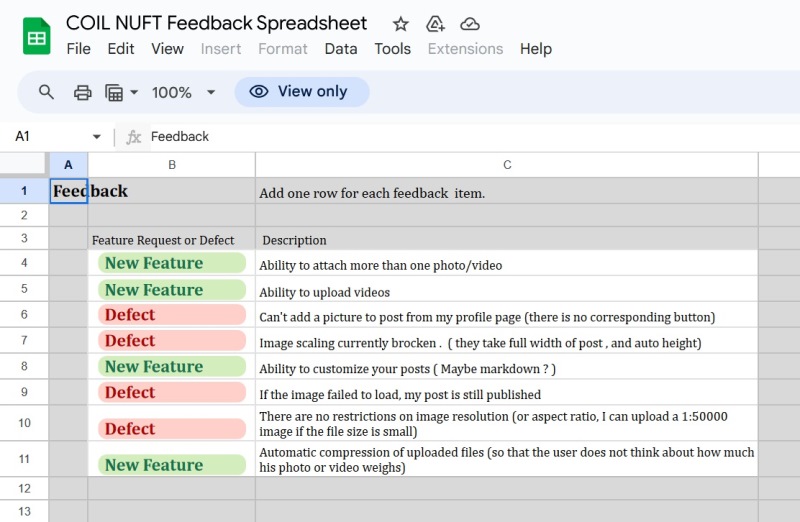Viewport: 800px width, 522px height.
Task: Click the search magnifier icon in toolbar
Action: 46,92
